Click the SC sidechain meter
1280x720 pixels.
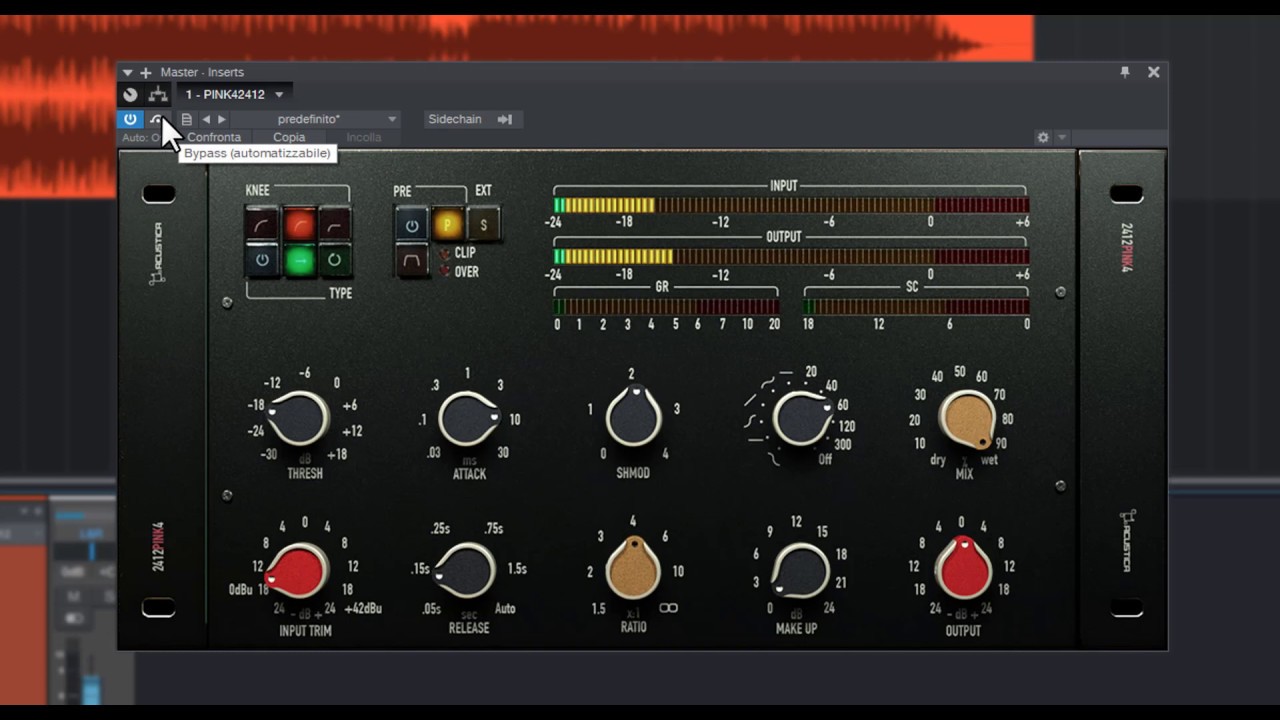pos(916,307)
